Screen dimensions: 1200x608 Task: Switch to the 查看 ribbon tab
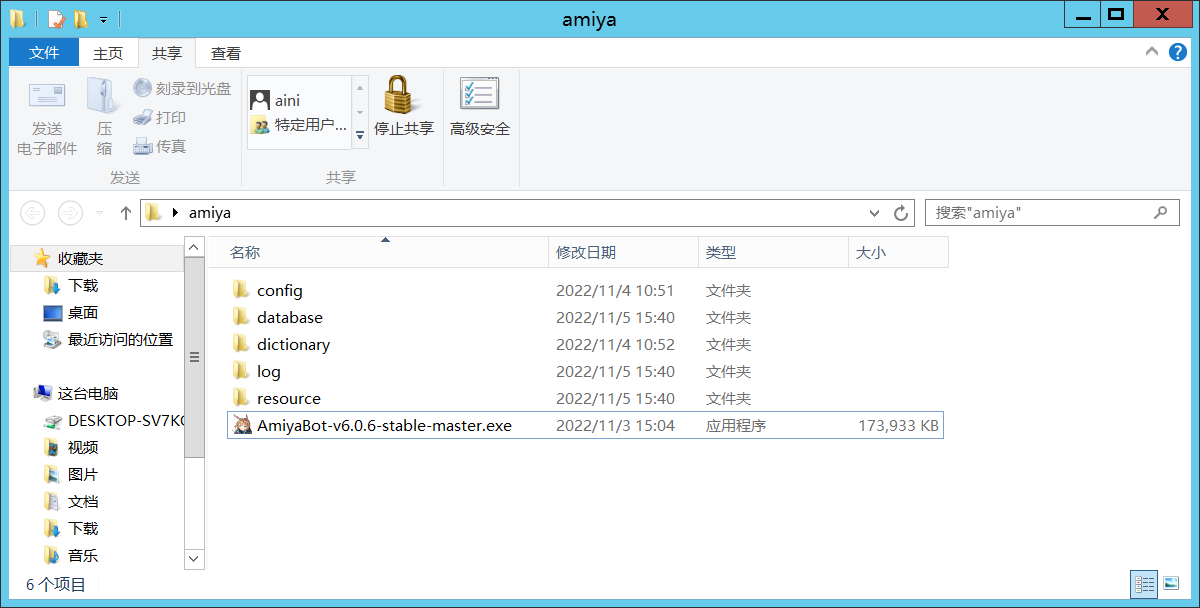click(x=224, y=52)
